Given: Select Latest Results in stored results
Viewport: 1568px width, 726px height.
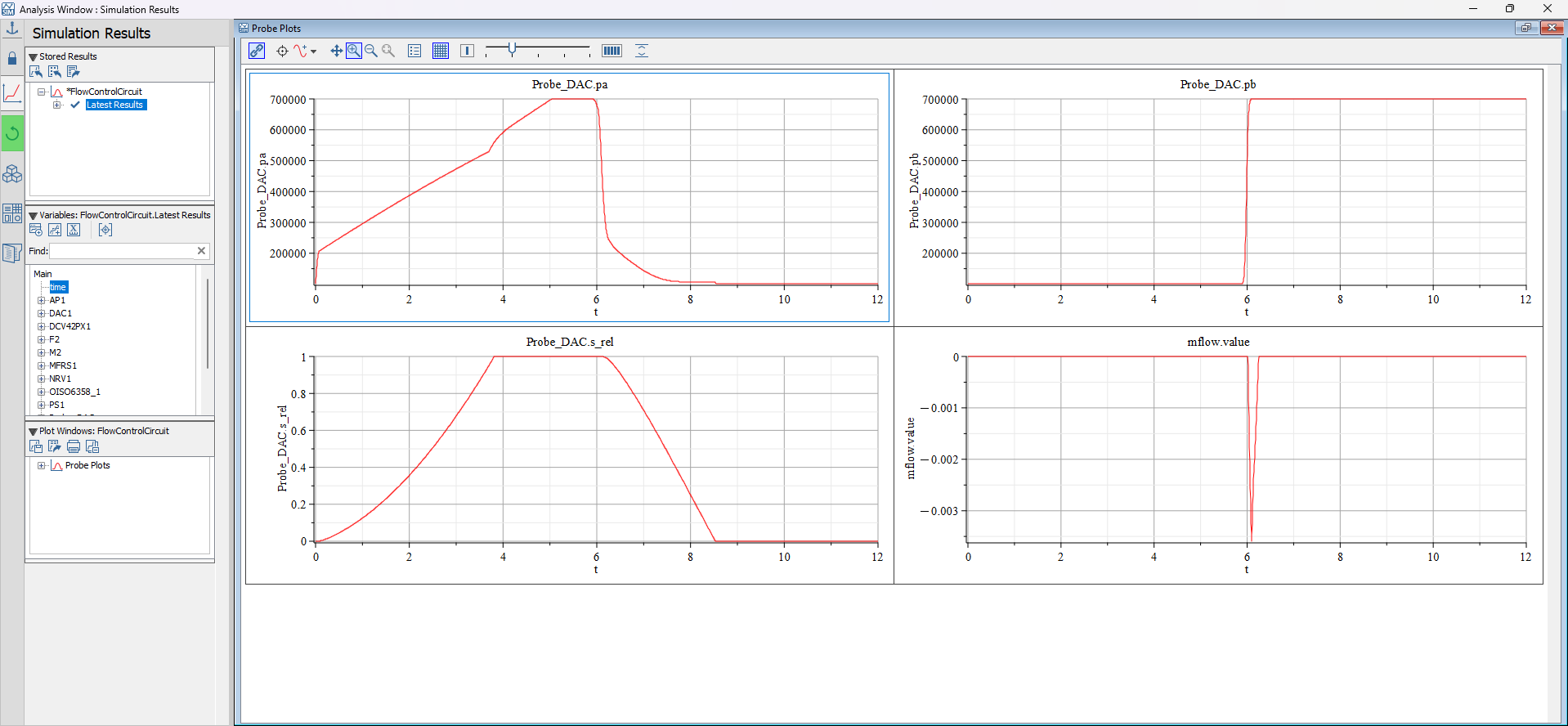Looking at the screenshot, I should 114,105.
